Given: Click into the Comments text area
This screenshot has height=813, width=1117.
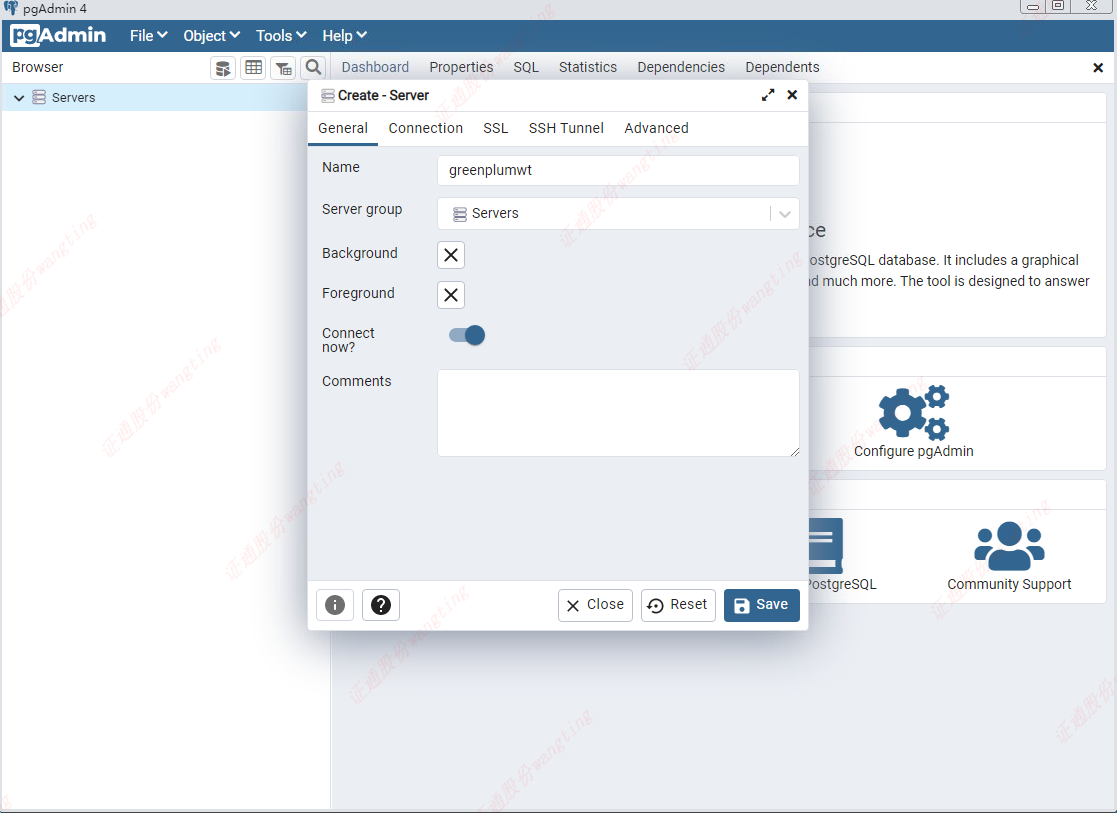Looking at the screenshot, I should (618, 413).
